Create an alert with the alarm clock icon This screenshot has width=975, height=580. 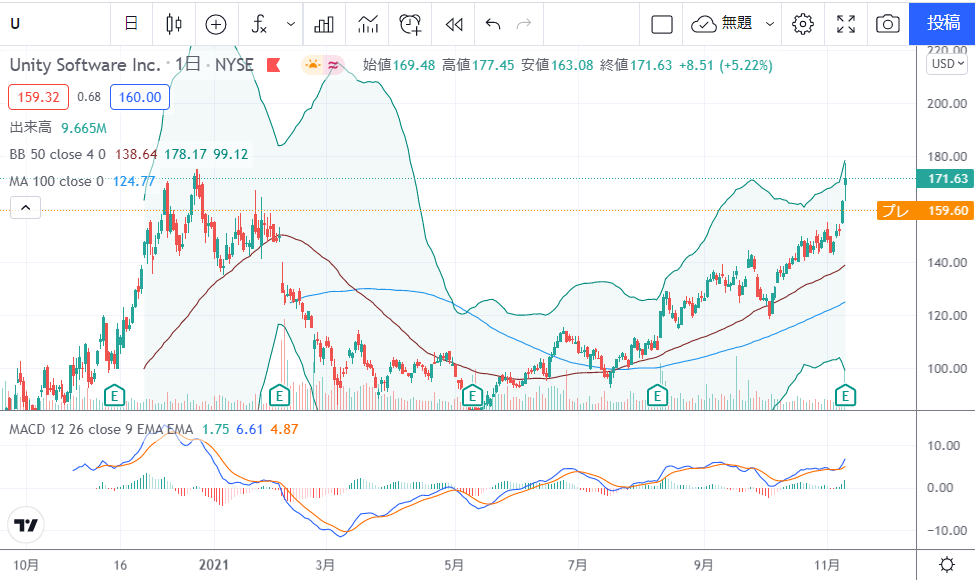pos(410,24)
